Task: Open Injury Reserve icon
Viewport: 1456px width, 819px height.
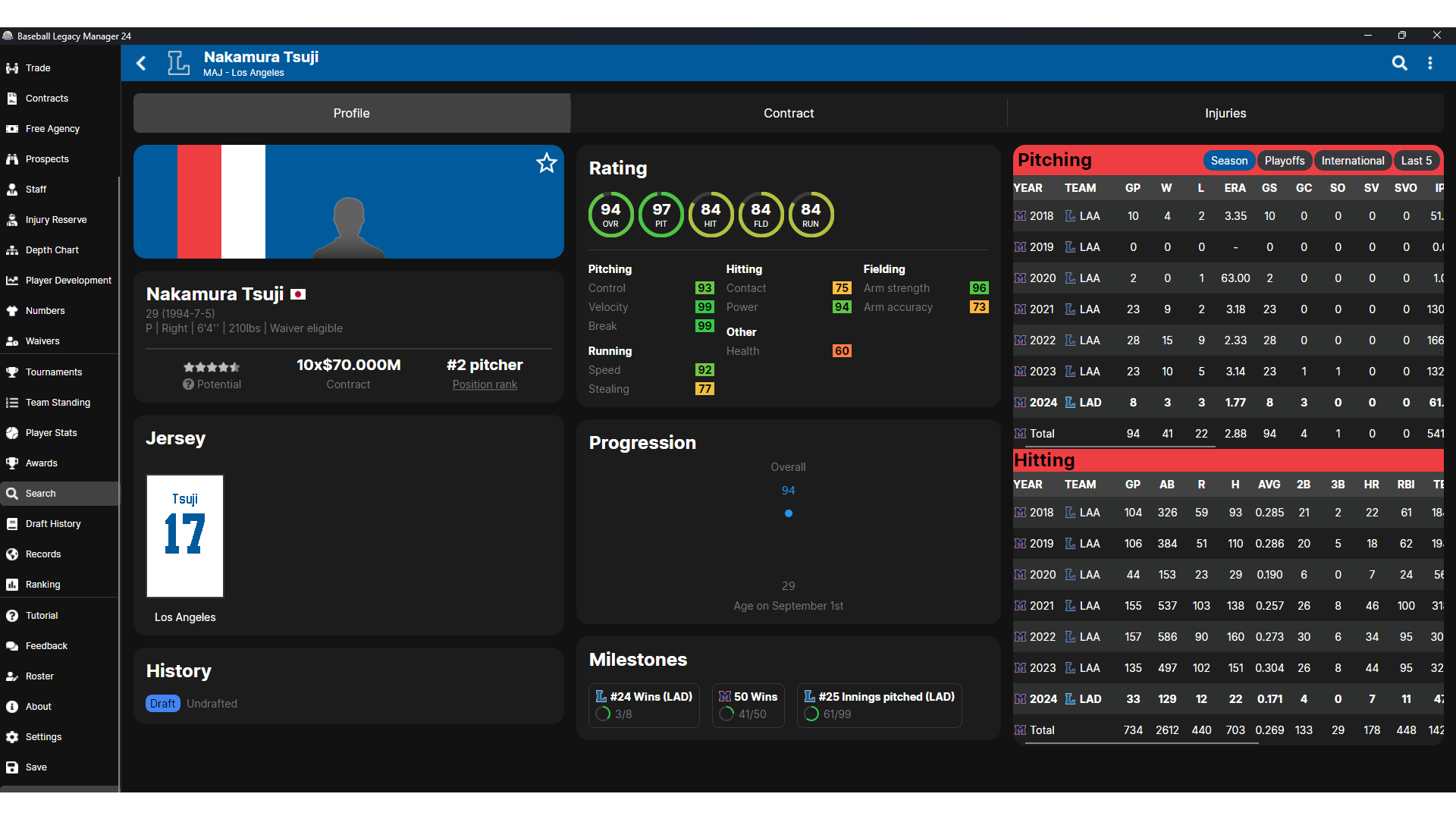Action: coord(12,220)
